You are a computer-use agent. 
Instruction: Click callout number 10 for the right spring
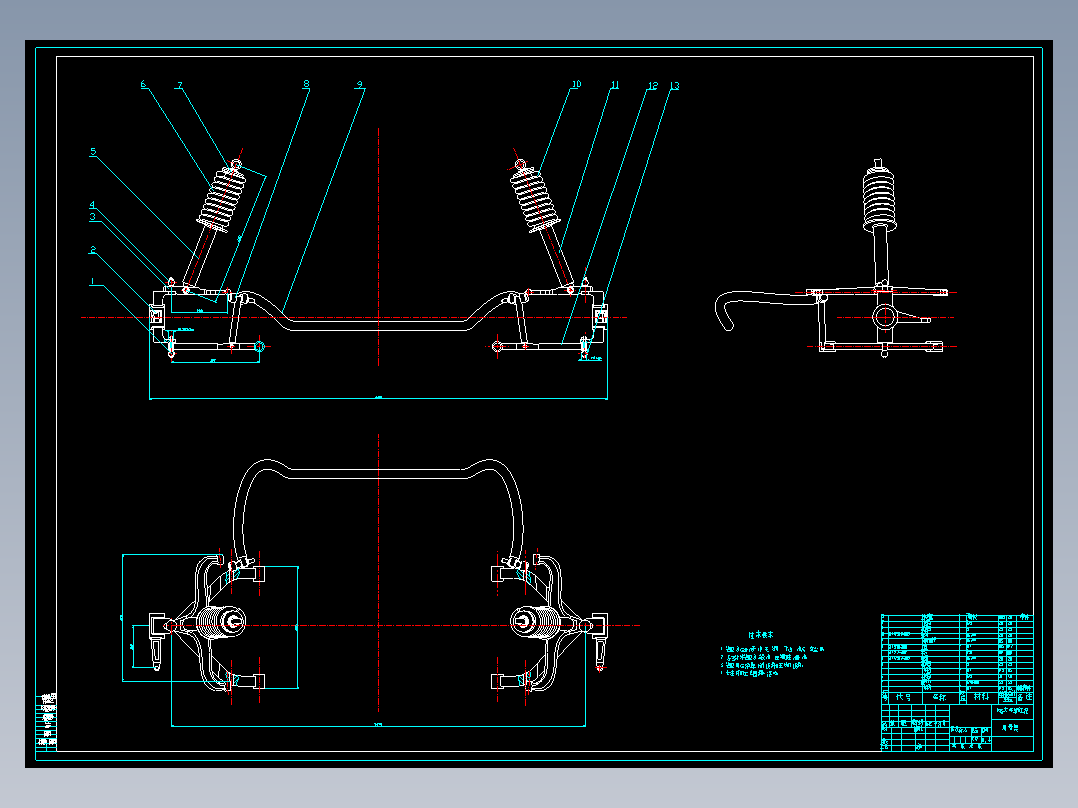pos(576,85)
